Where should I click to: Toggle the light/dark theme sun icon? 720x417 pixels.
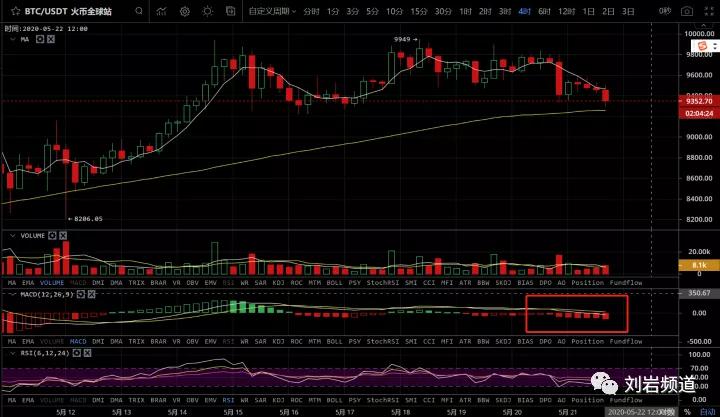[208, 11]
